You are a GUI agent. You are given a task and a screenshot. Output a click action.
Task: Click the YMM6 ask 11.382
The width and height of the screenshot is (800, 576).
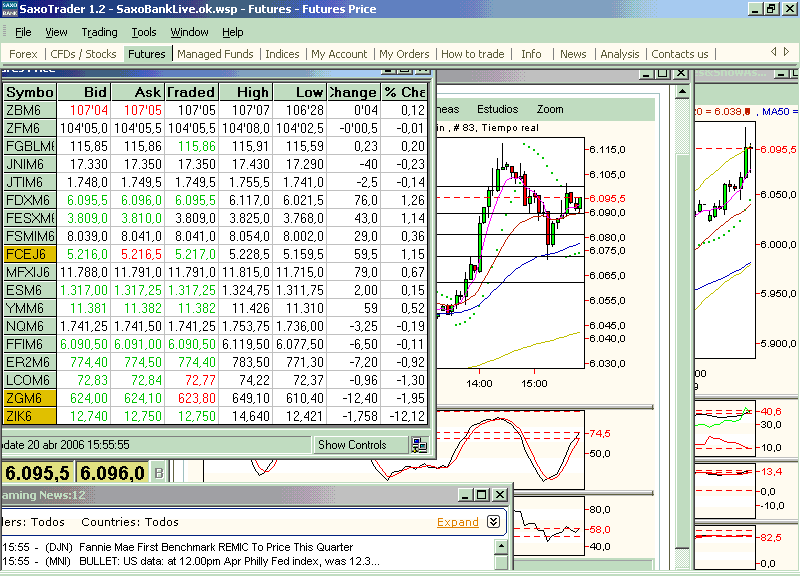[138, 308]
